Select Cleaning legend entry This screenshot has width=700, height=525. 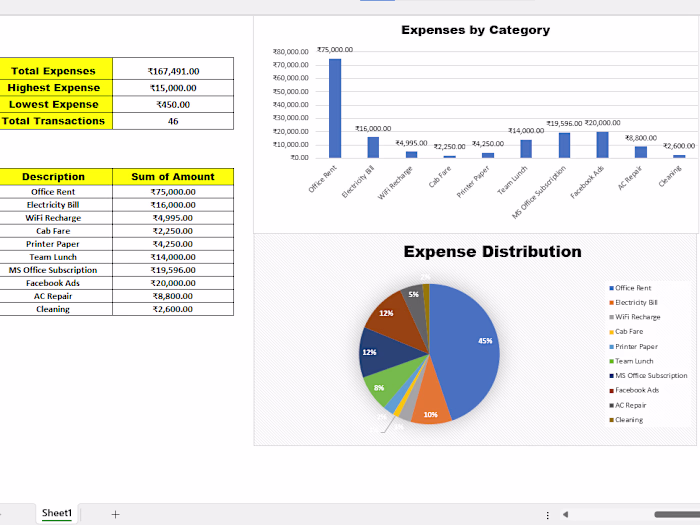click(x=626, y=420)
